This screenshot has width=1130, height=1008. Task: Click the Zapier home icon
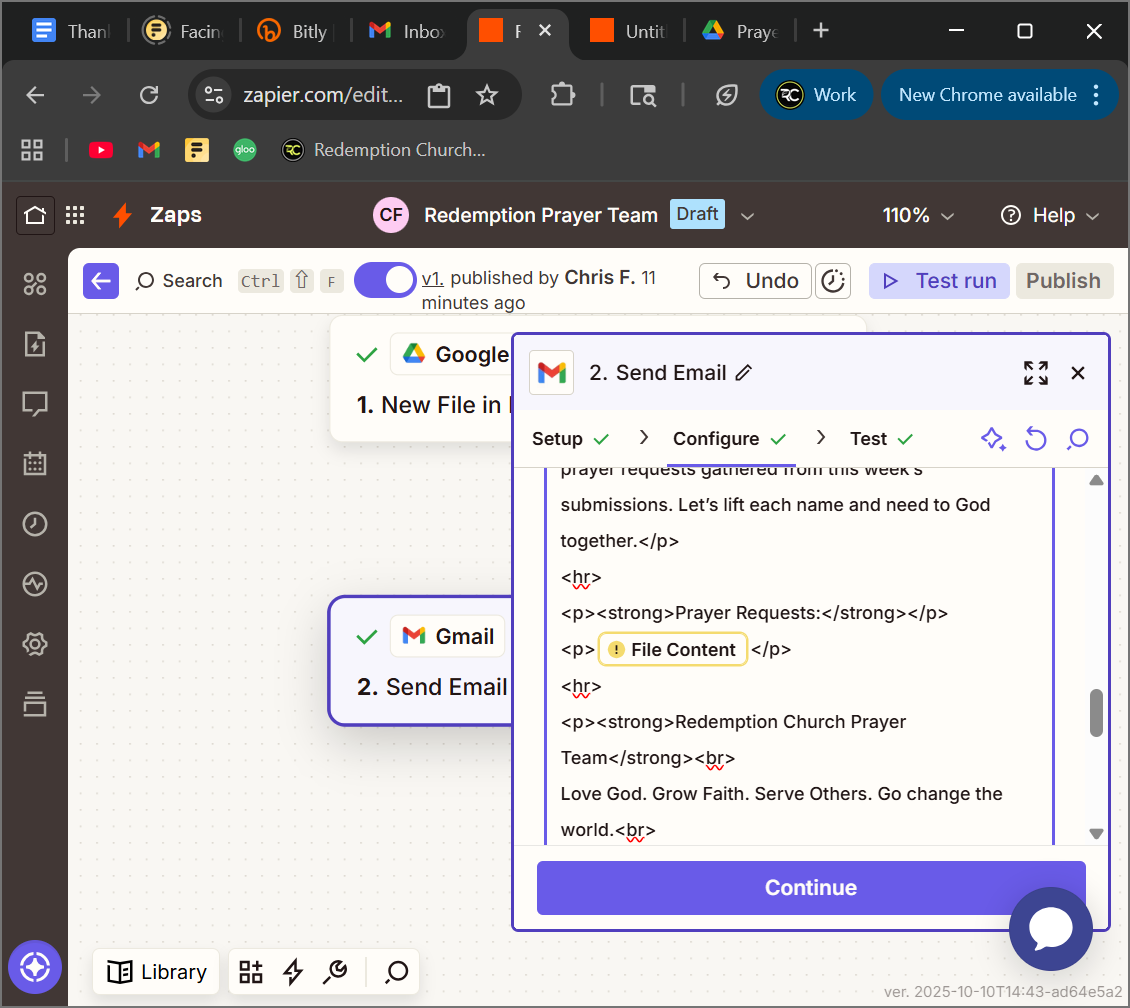(x=35, y=215)
